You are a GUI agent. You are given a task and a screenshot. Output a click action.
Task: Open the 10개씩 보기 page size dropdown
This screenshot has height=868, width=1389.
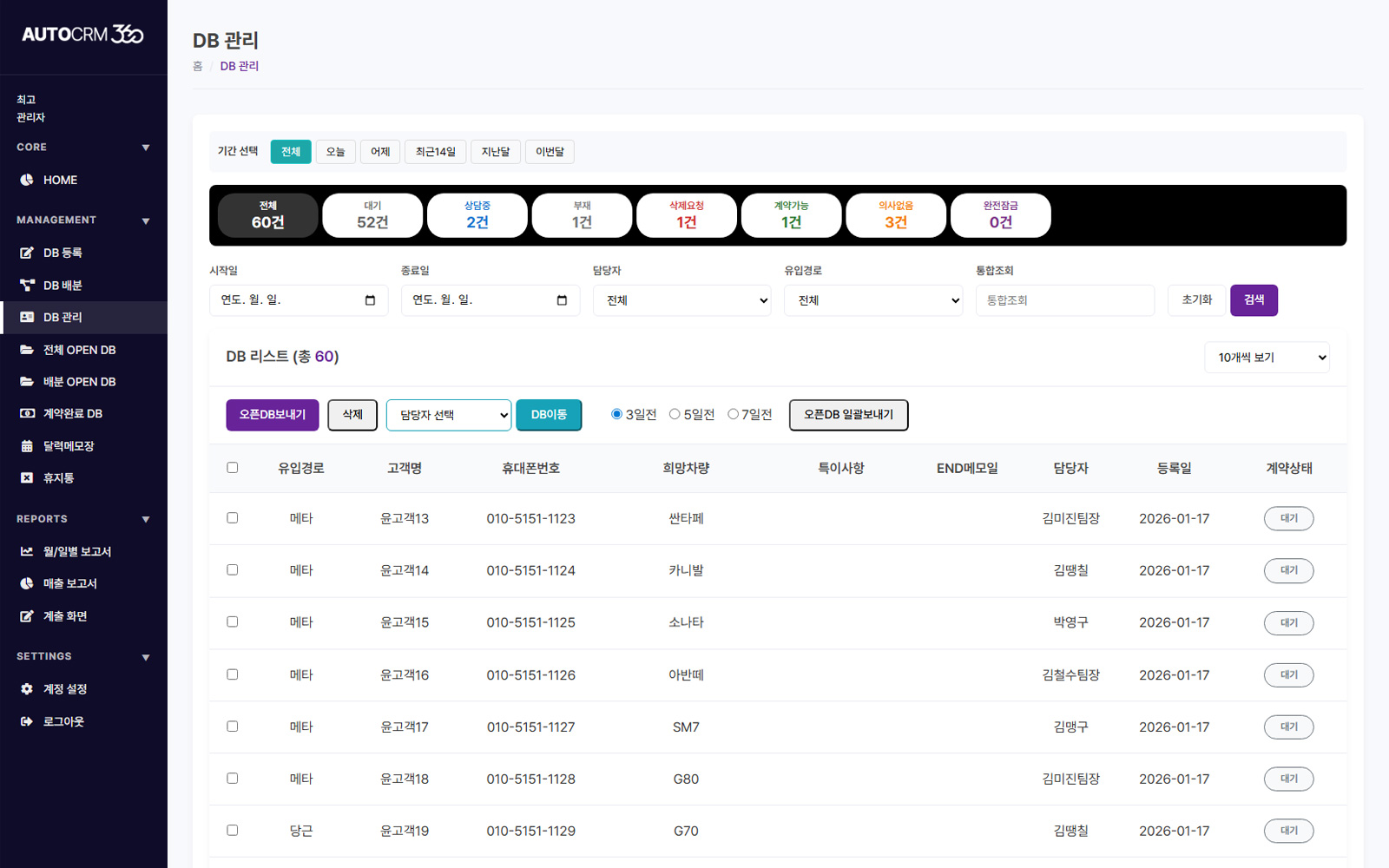(x=1266, y=358)
